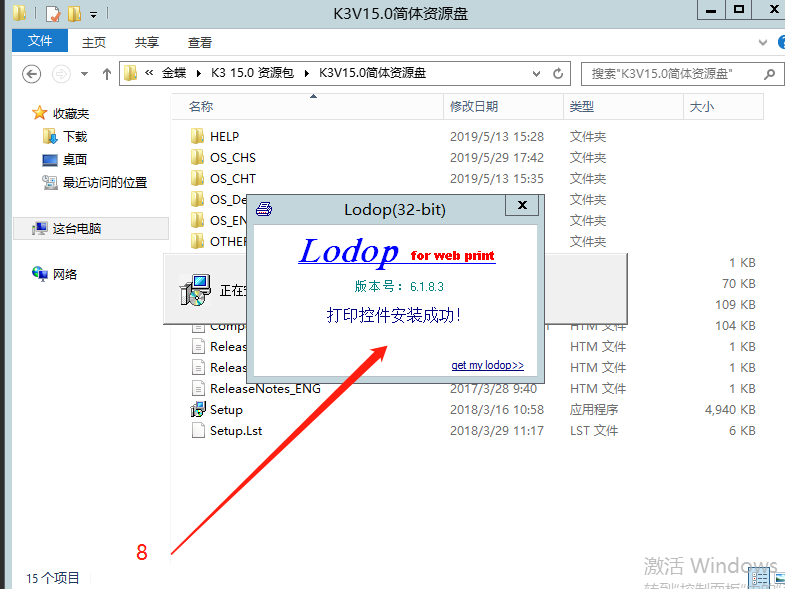
Task: Expand the arrow after K3 15.0 资源包
Action: point(307,74)
